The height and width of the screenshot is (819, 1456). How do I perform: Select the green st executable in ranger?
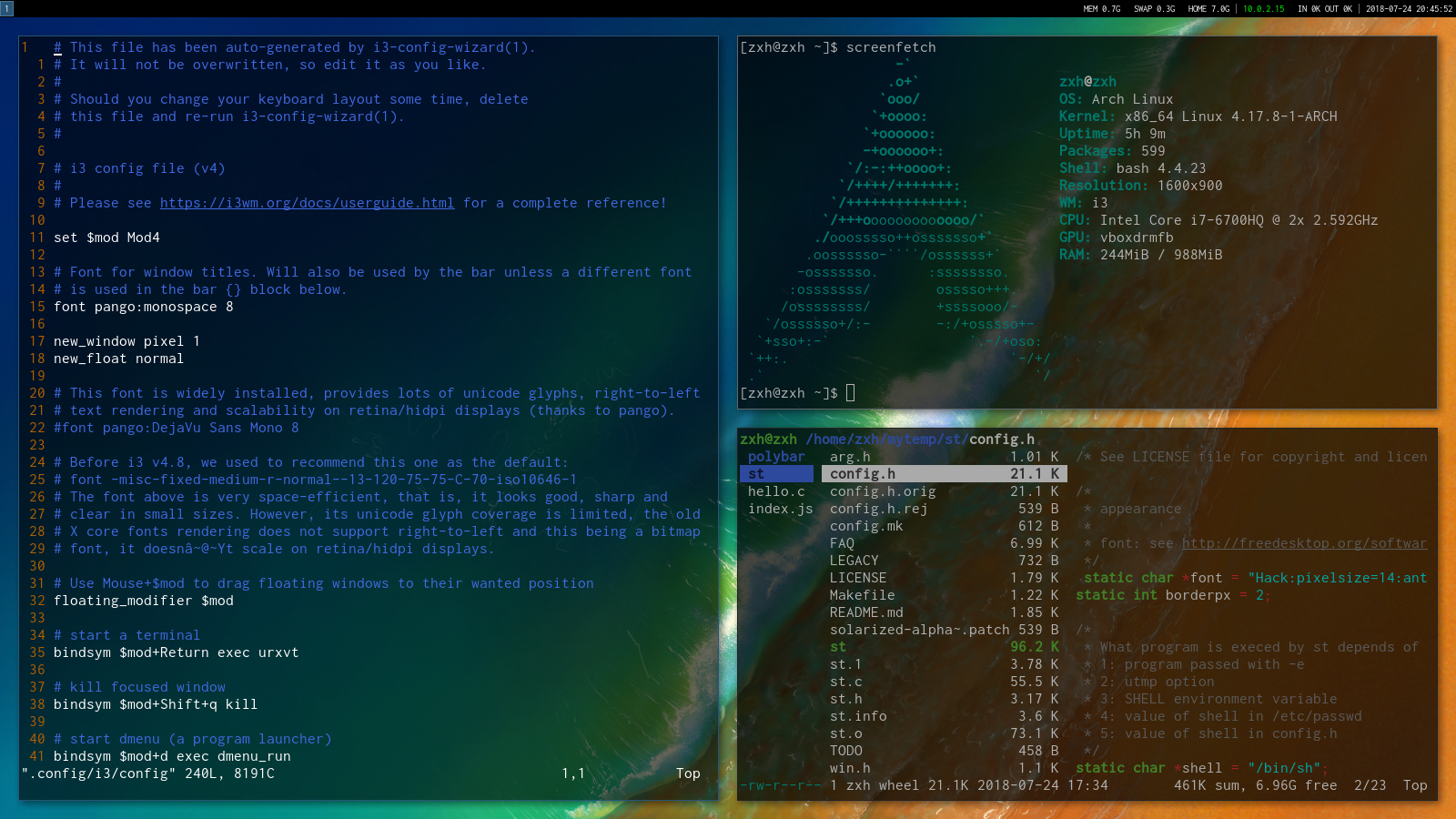pyautogui.click(x=945, y=647)
